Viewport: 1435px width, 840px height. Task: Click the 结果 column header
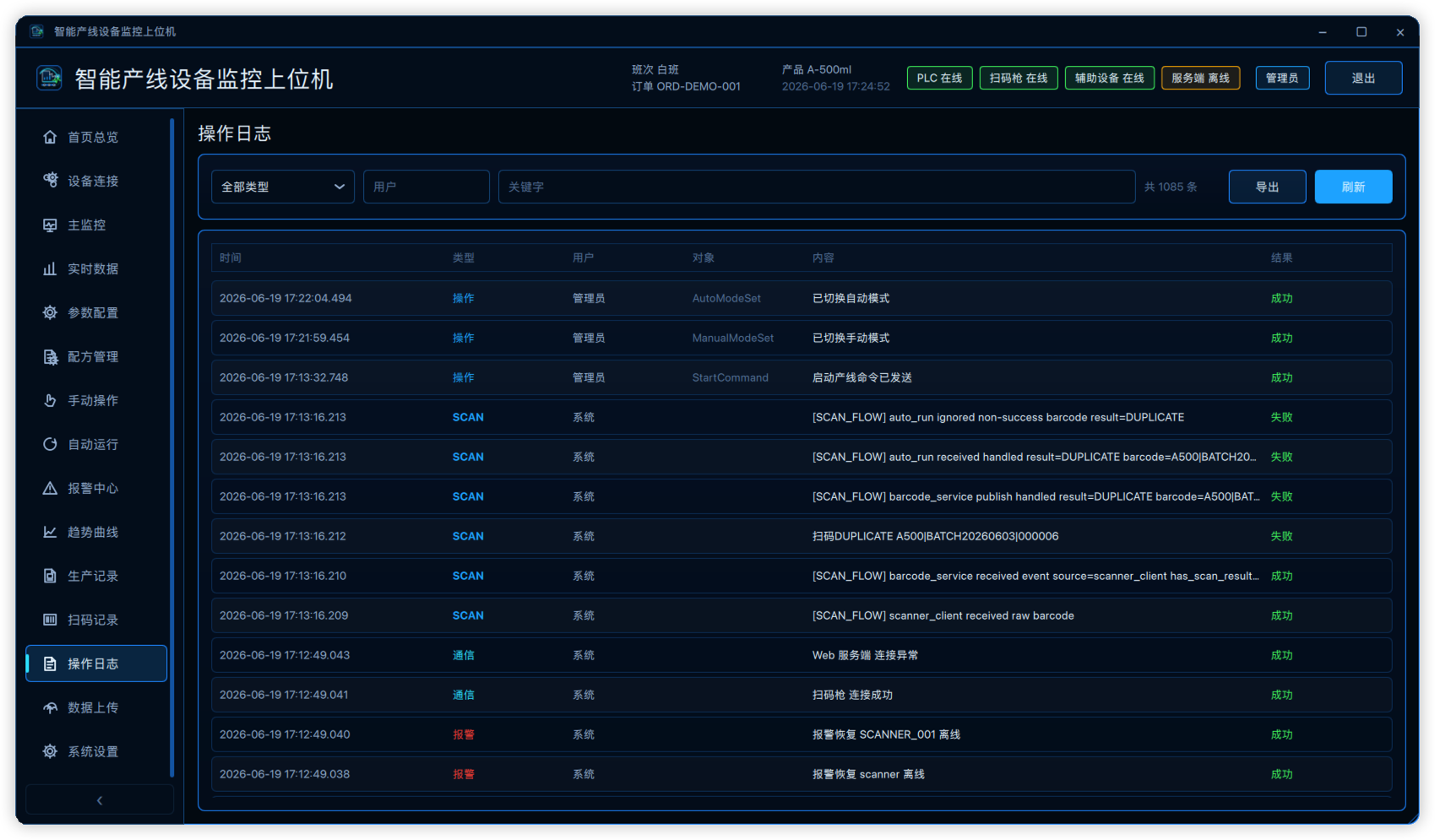tap(1281, 257)
